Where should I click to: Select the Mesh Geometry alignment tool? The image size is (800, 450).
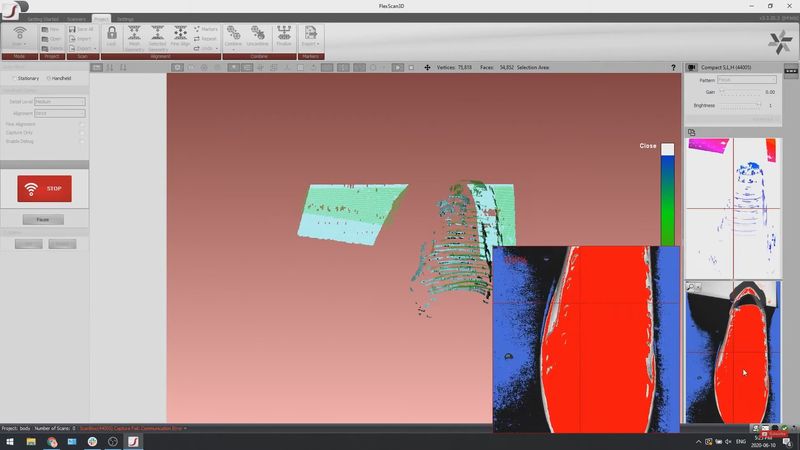(x=133, y=36)
